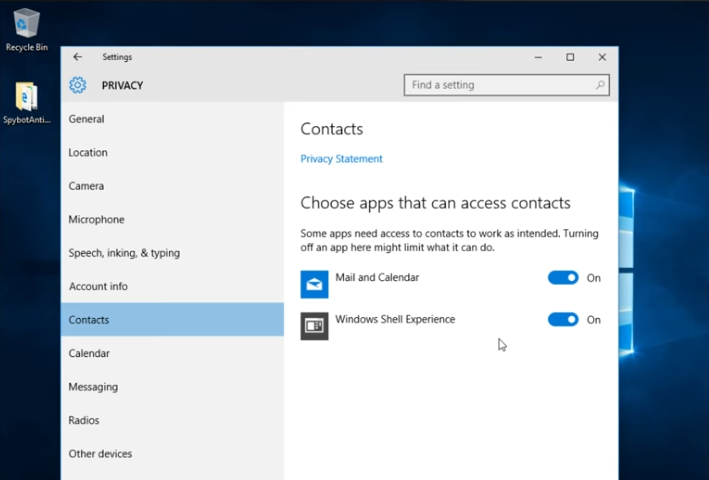
Task: Turn off Mail and Calendar contacts access
Action: [563, 278]
